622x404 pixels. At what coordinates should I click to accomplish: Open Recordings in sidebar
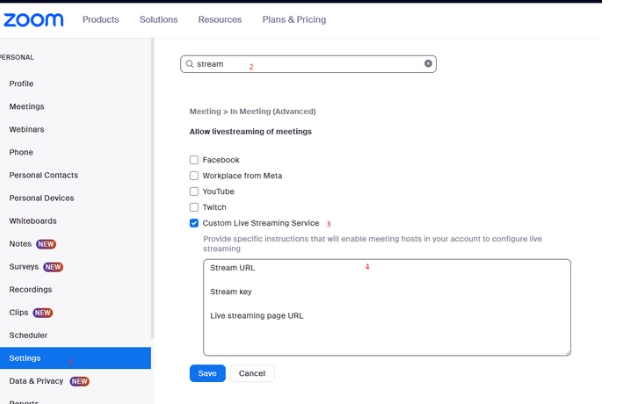31,290
